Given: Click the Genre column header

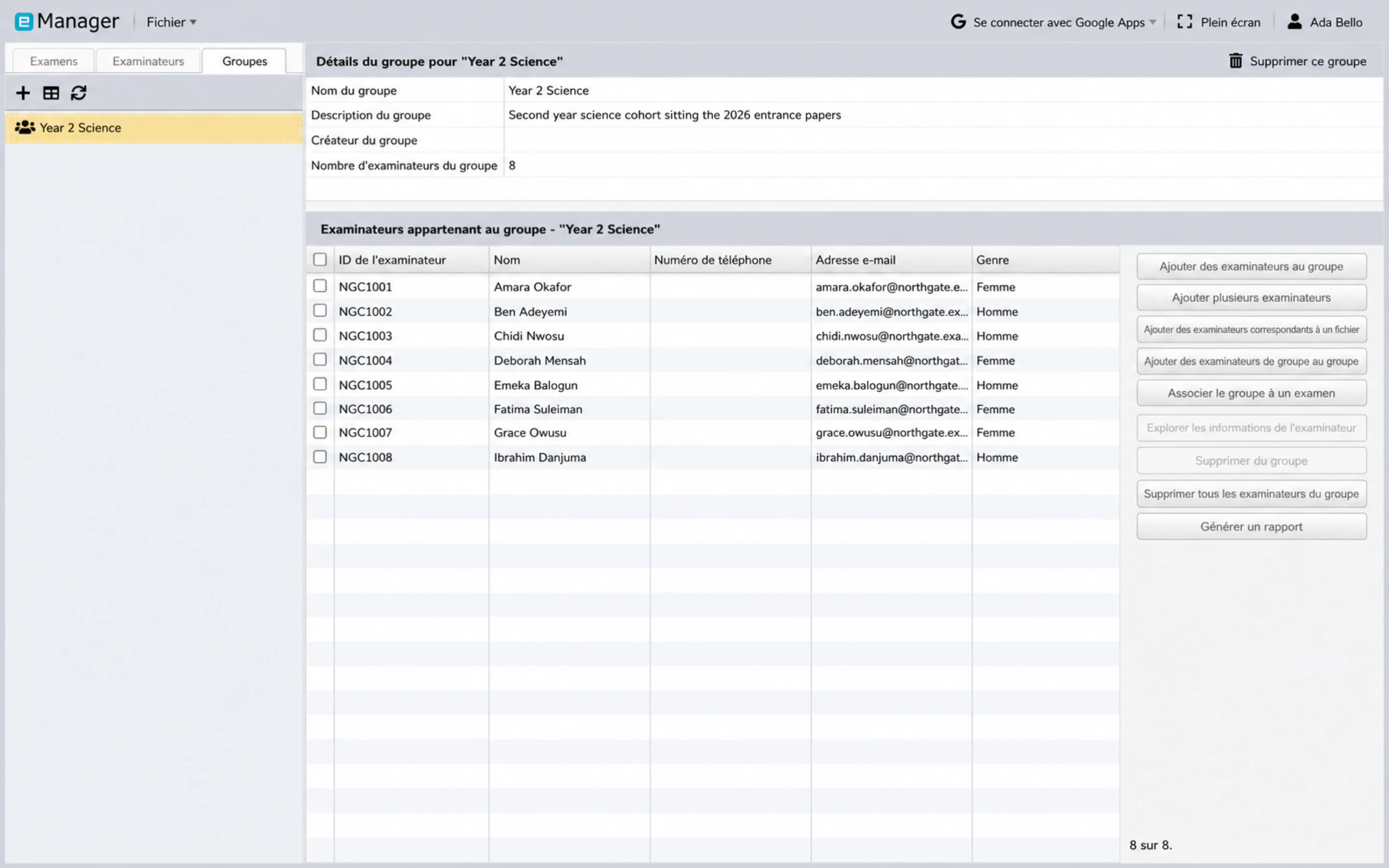Looking at the screenshot, I should (1046, 260).
